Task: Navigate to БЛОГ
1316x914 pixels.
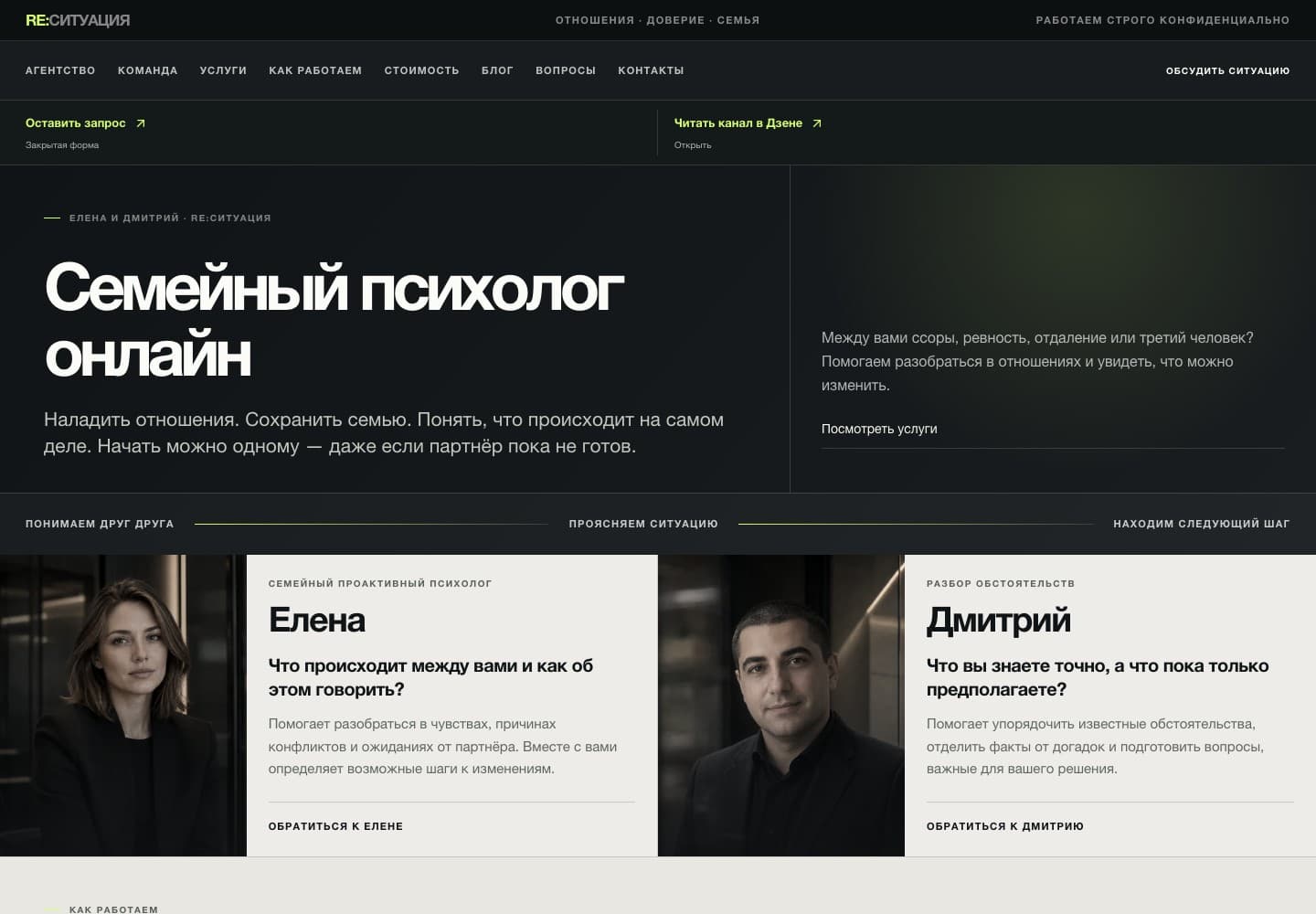Action: click(497, 70)
